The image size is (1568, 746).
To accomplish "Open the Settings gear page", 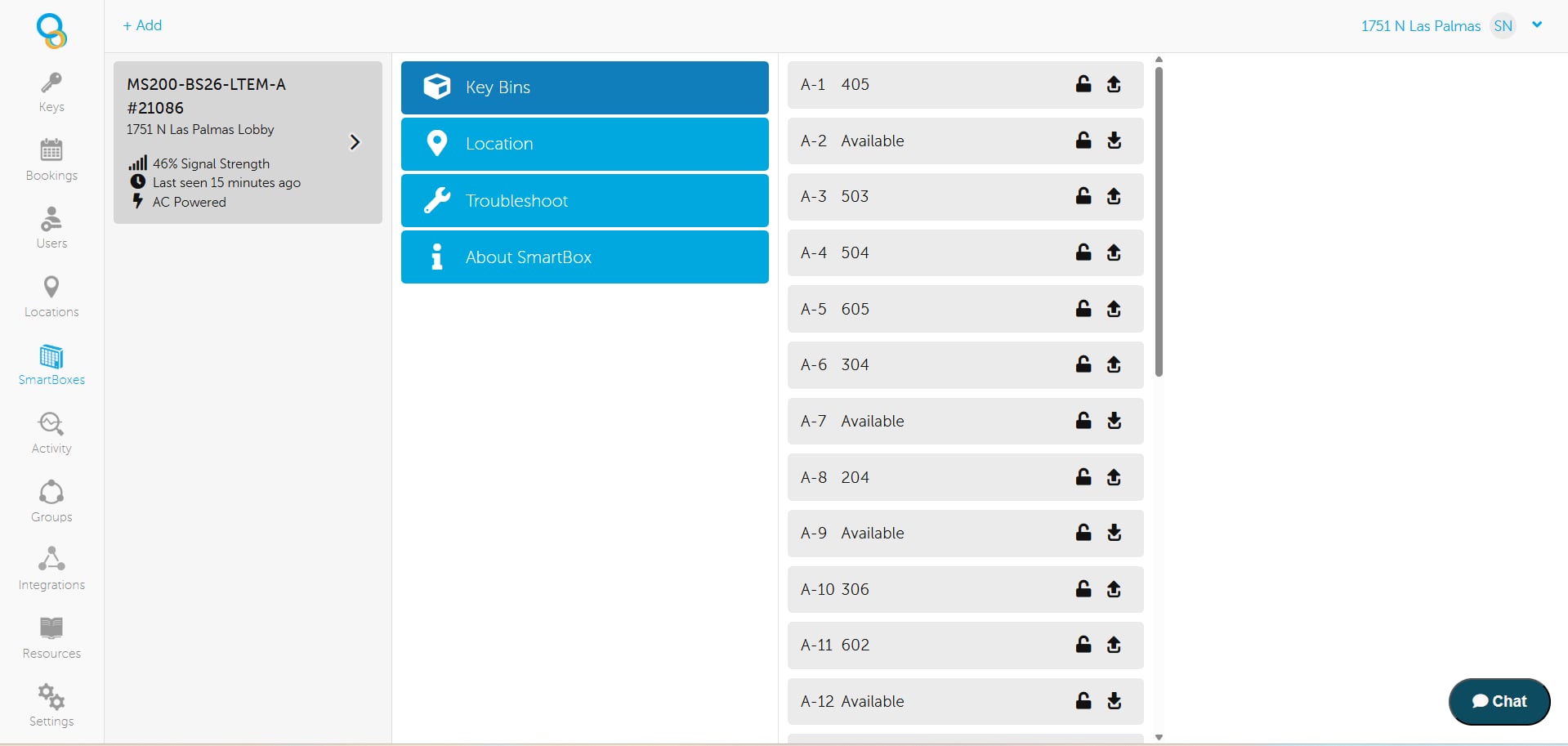I will (51, 705).
